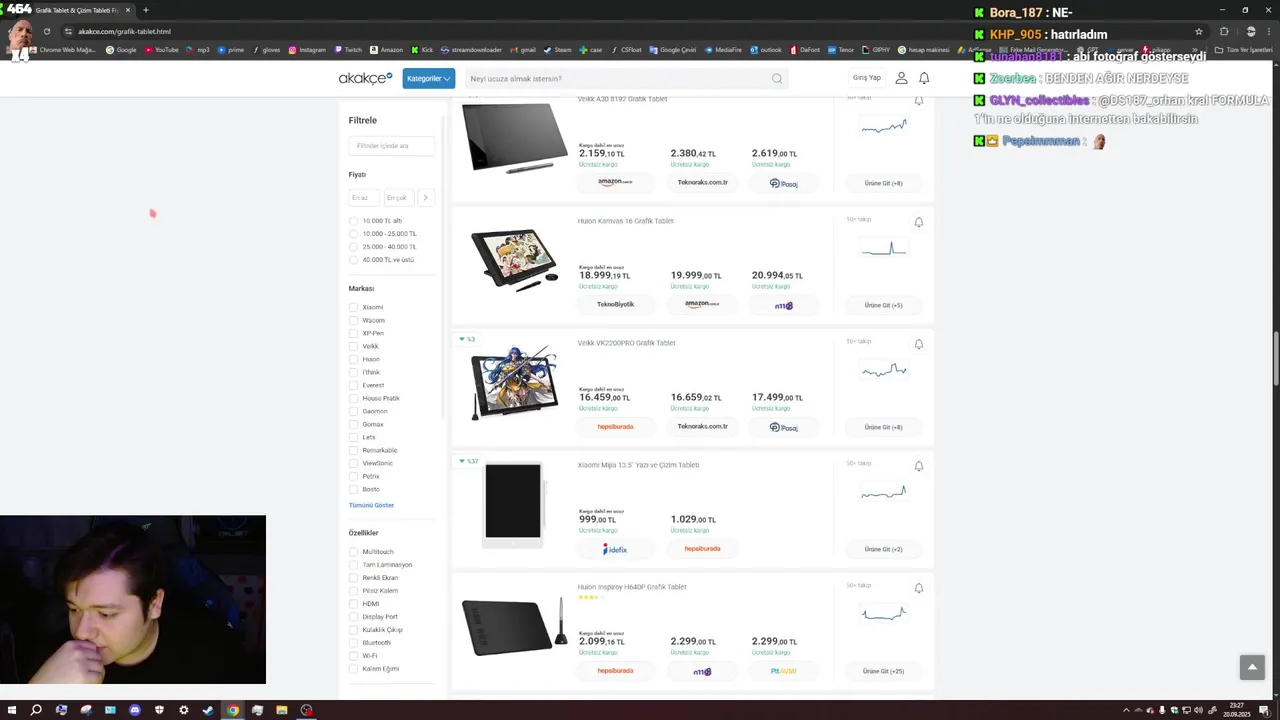Open a new browser tab with plus button
Screen dimensions: 1280x720
(145, 10)
